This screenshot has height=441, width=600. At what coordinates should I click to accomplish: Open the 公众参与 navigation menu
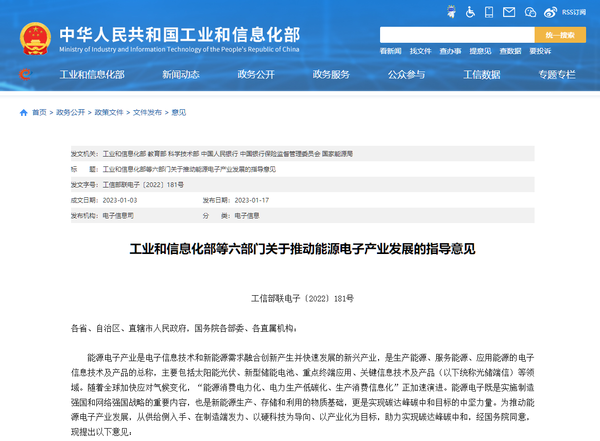click(x=406, y=74)
